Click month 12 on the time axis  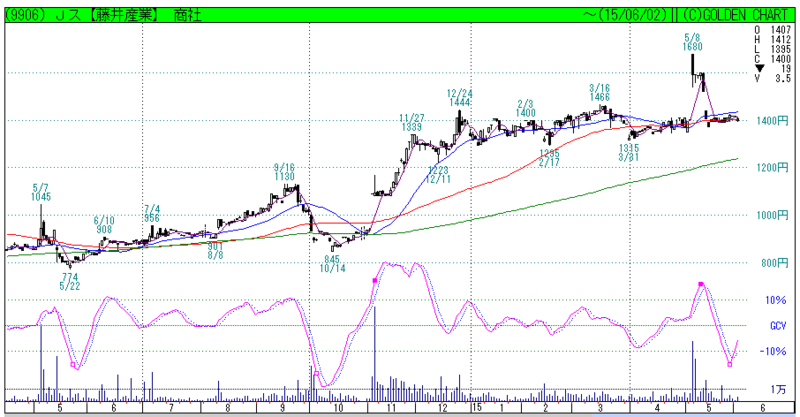click(442, 408)
